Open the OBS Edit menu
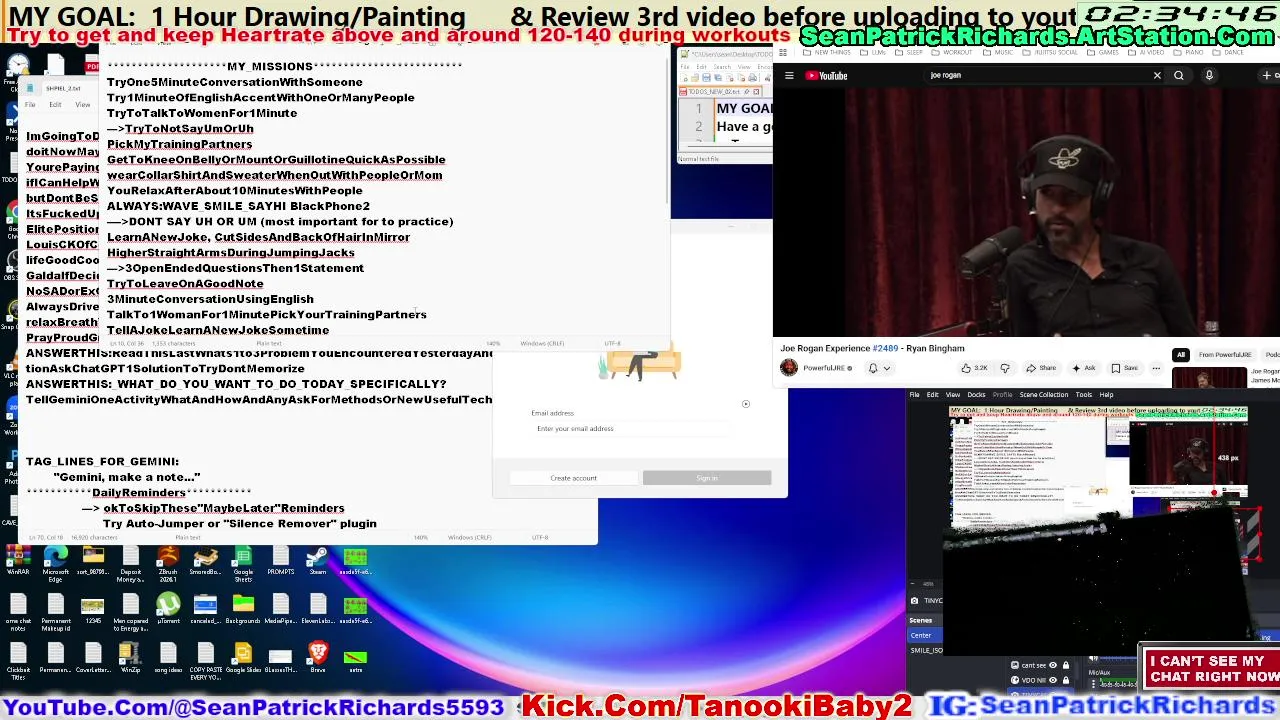 pos(932,394)
